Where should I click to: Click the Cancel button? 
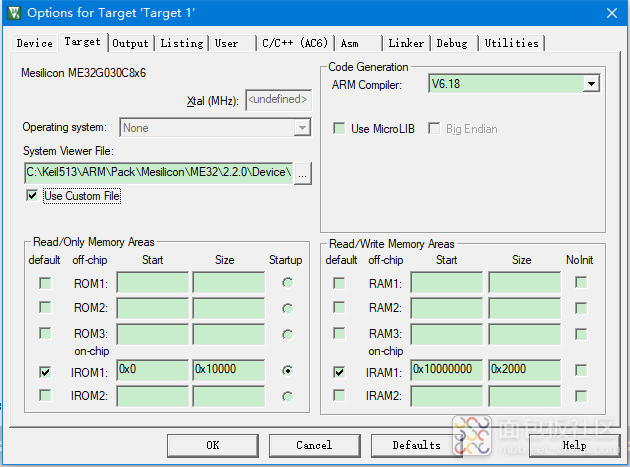tap(314, 445)
